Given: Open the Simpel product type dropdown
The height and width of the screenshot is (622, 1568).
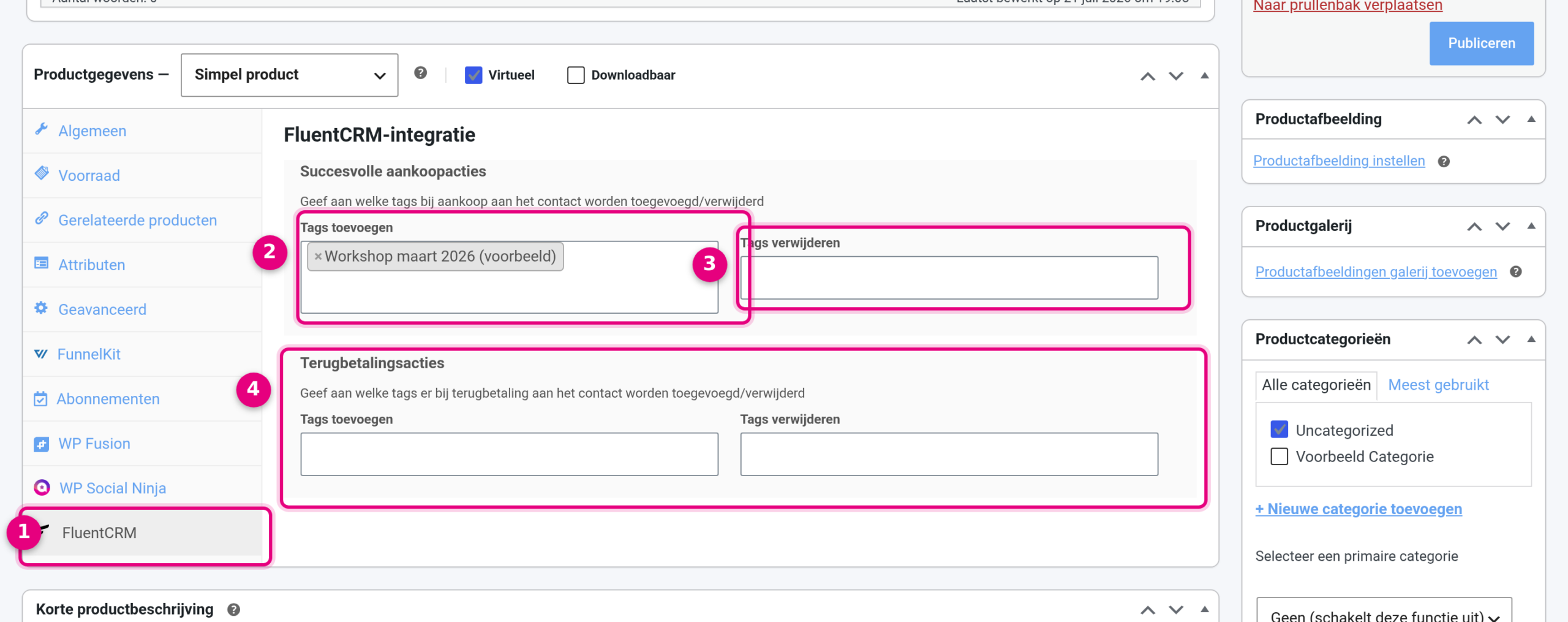Looking at the screenshot, I should (x=290, y=75).
